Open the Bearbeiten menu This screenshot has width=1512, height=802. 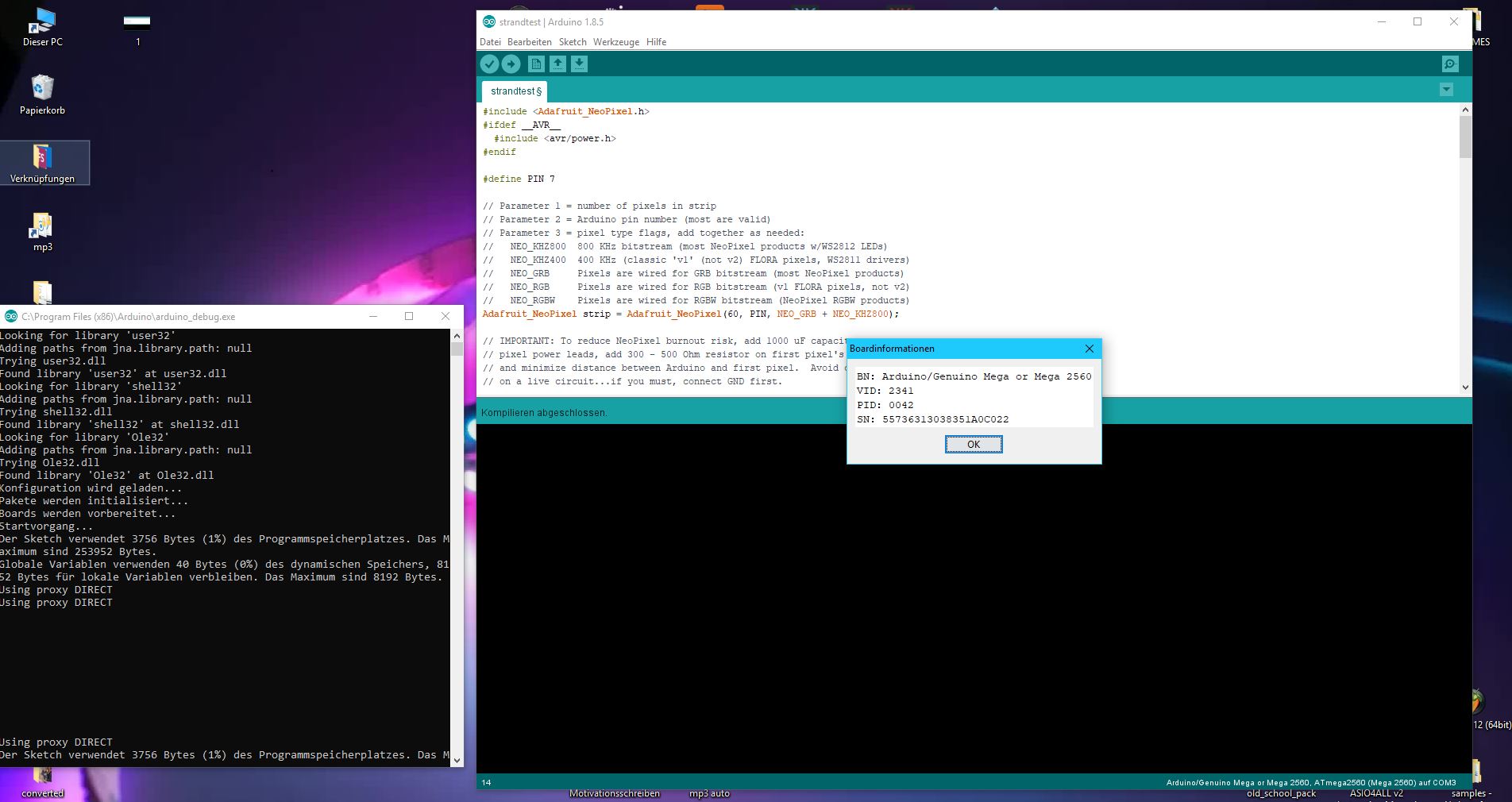530,42
